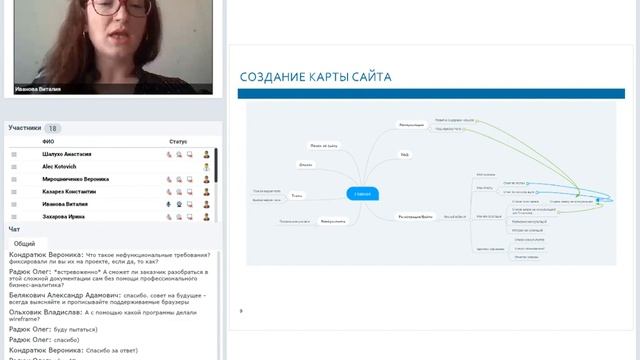Image resolution: width=640 pixels, height=360 pixels.
Task: Click Радюк Олег's 'спасибо)' message
Action: [x=44, y=340]
